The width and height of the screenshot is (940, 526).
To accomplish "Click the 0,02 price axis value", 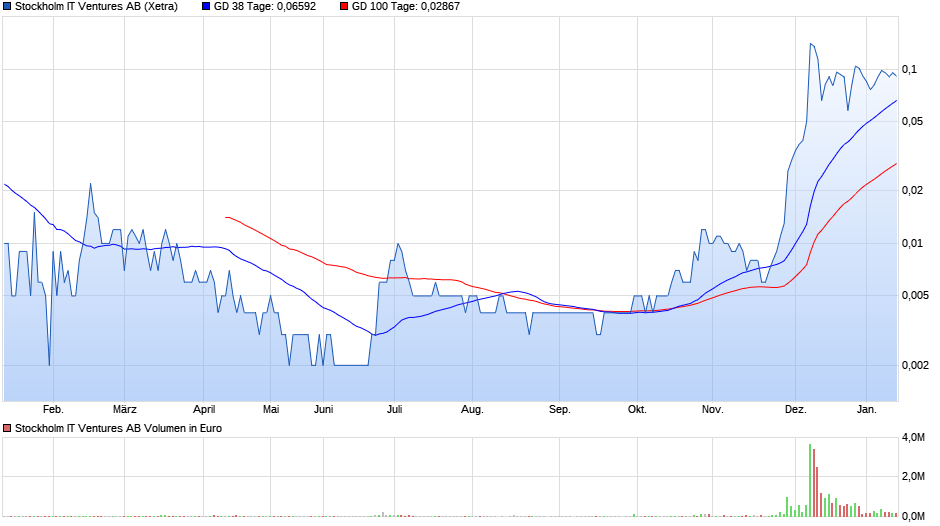I will point(912,191).
